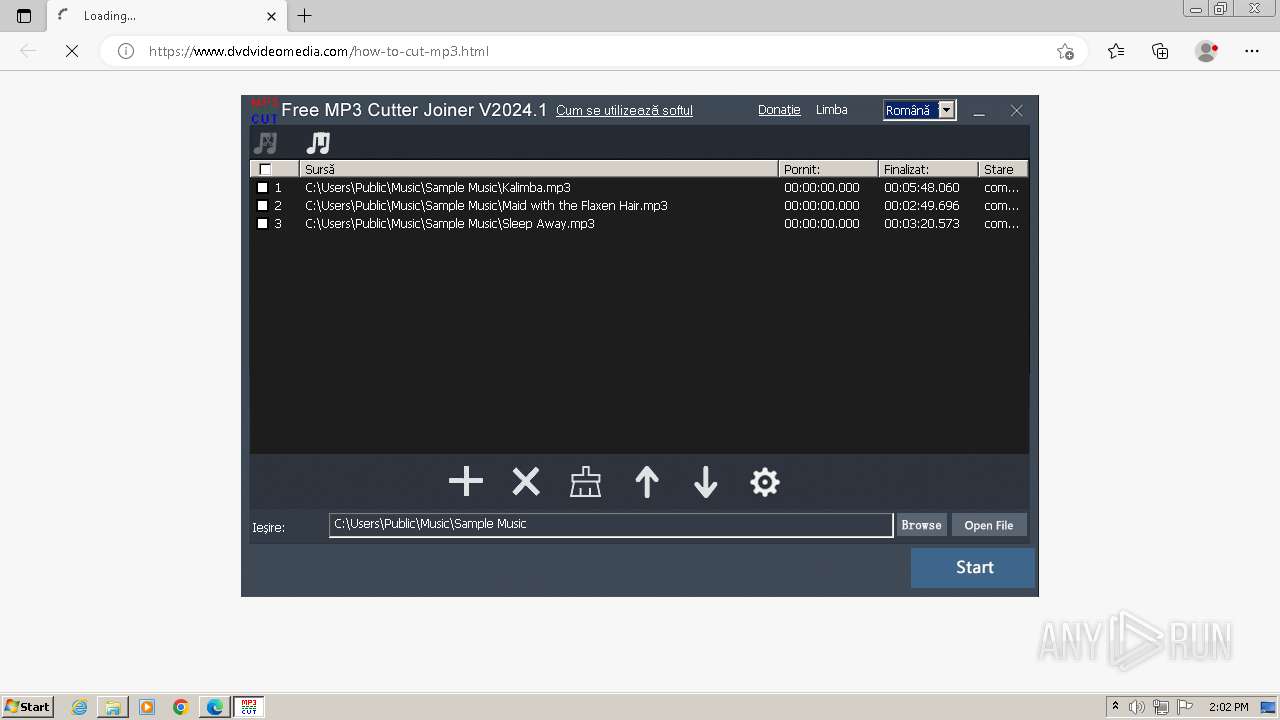Click the Finalizat column header
The height and width of the screenshot is (720, 1280).
click(928, 169)
